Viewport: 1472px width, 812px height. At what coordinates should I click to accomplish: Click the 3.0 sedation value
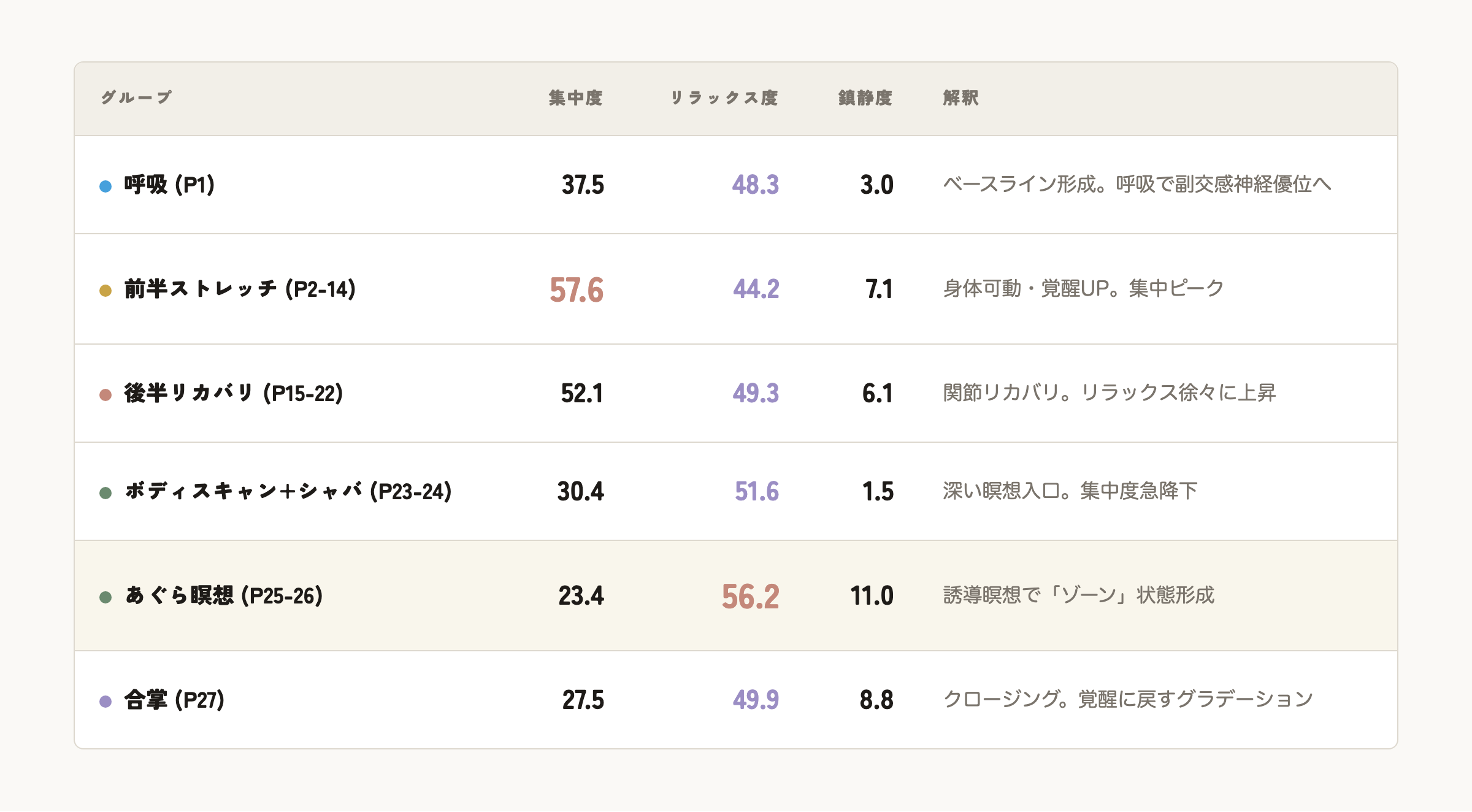coord(876,185)
